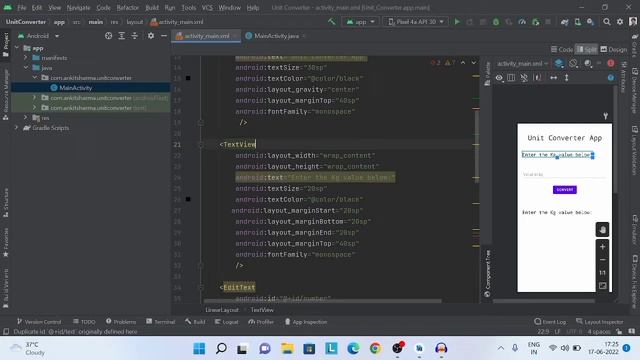Open the project panel options gear
The width and height of the screenshot is (640, 360).
[151, 36]
